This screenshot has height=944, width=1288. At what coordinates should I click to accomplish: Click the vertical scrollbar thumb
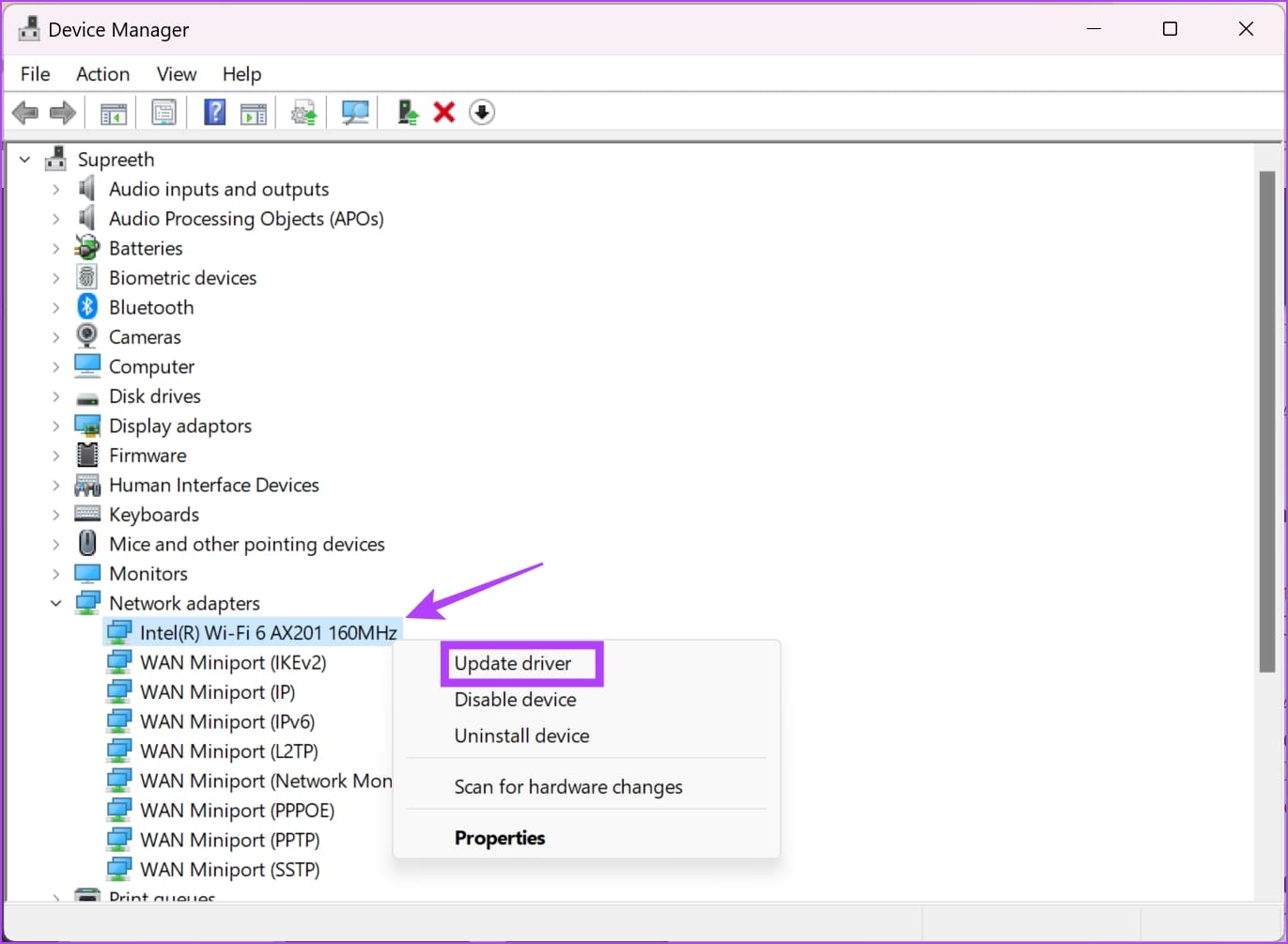1266,422
